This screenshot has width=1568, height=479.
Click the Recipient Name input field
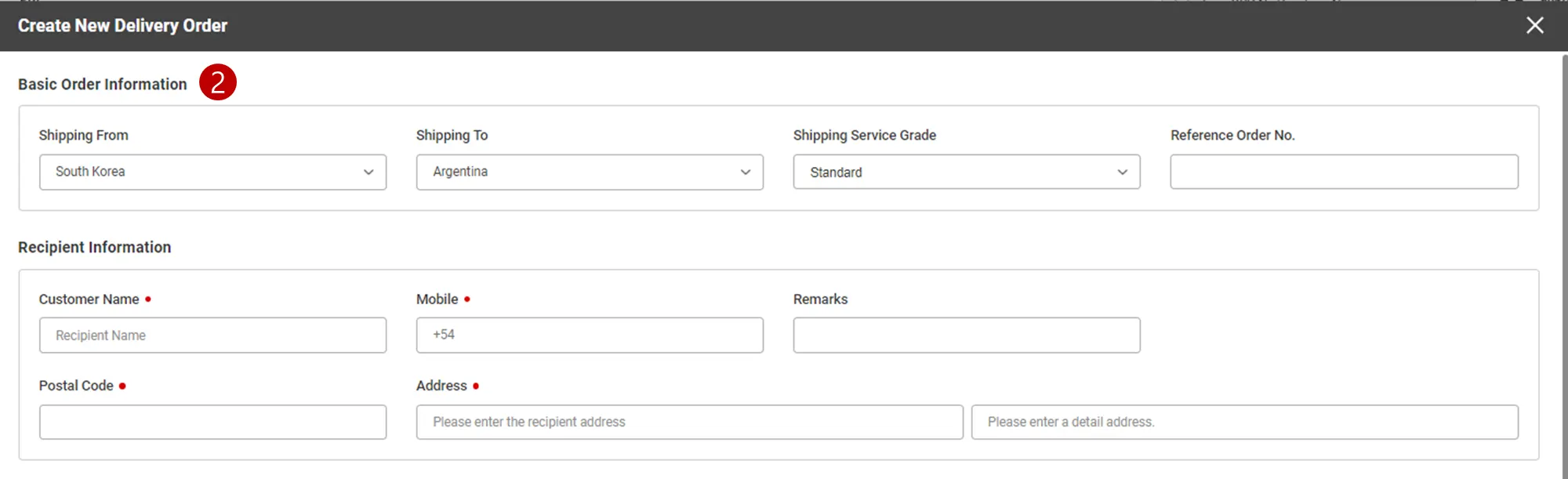pyautogui.click(x=212, y=335)
